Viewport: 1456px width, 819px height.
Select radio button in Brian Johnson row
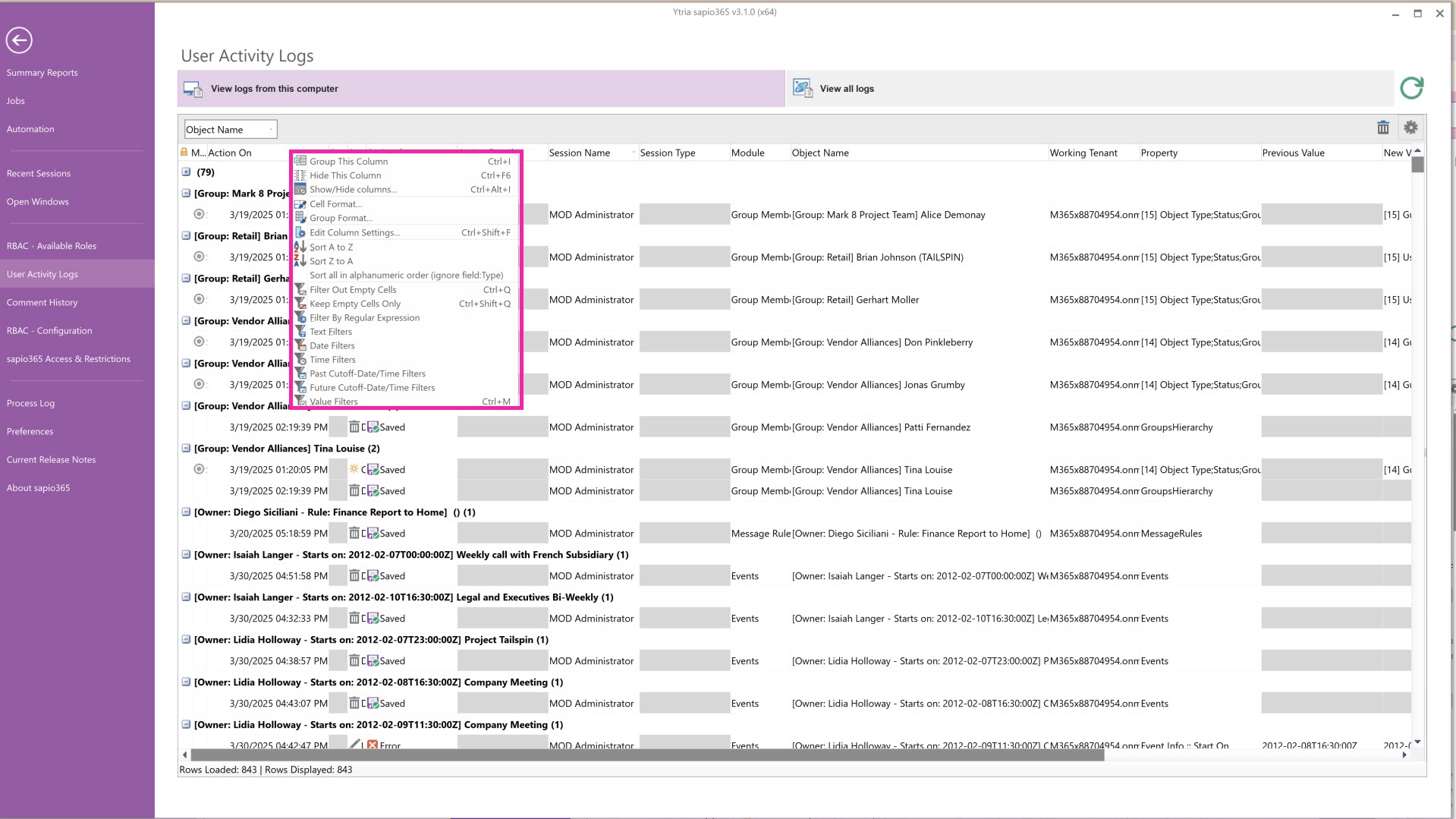199,257
